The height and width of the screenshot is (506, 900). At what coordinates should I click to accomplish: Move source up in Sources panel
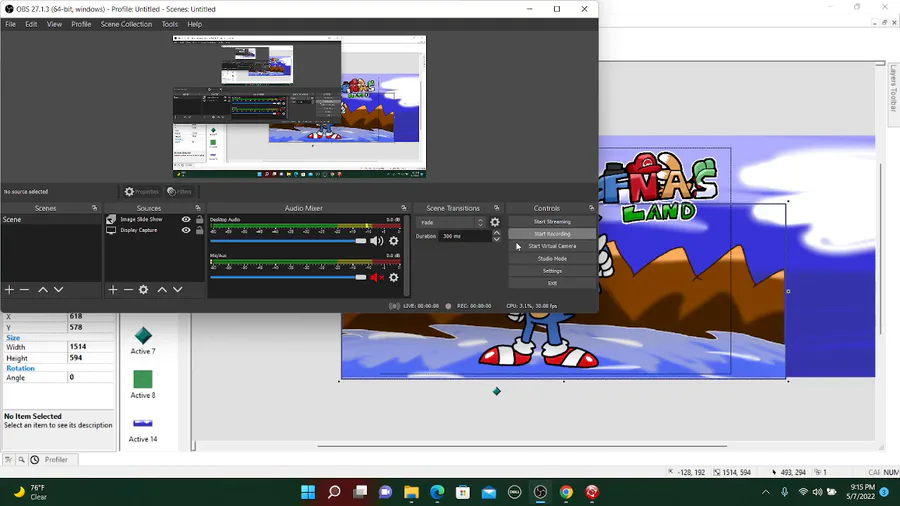[162, 290]
